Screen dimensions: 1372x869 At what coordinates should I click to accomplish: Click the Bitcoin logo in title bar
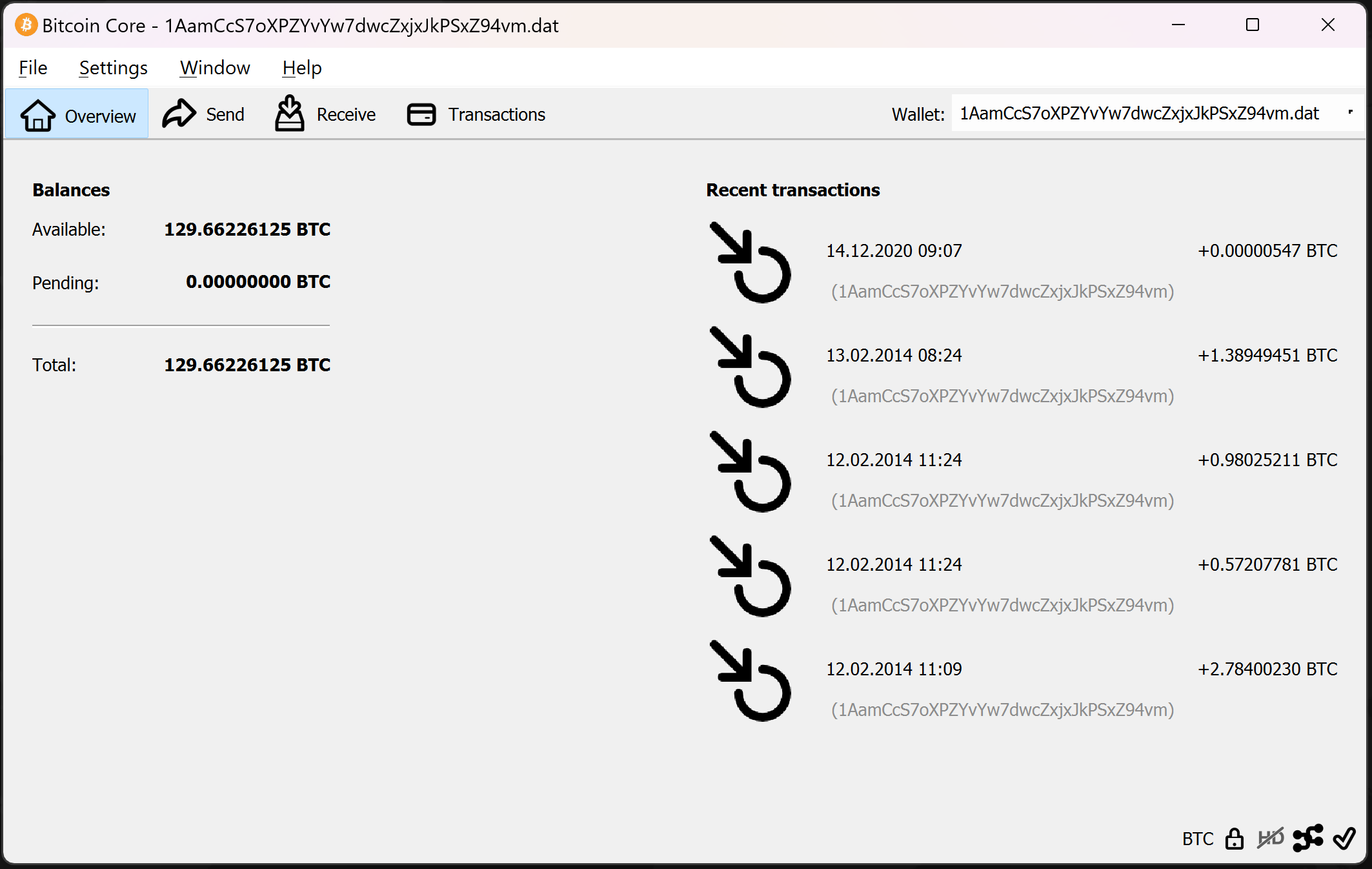click(x=26, y=25)
